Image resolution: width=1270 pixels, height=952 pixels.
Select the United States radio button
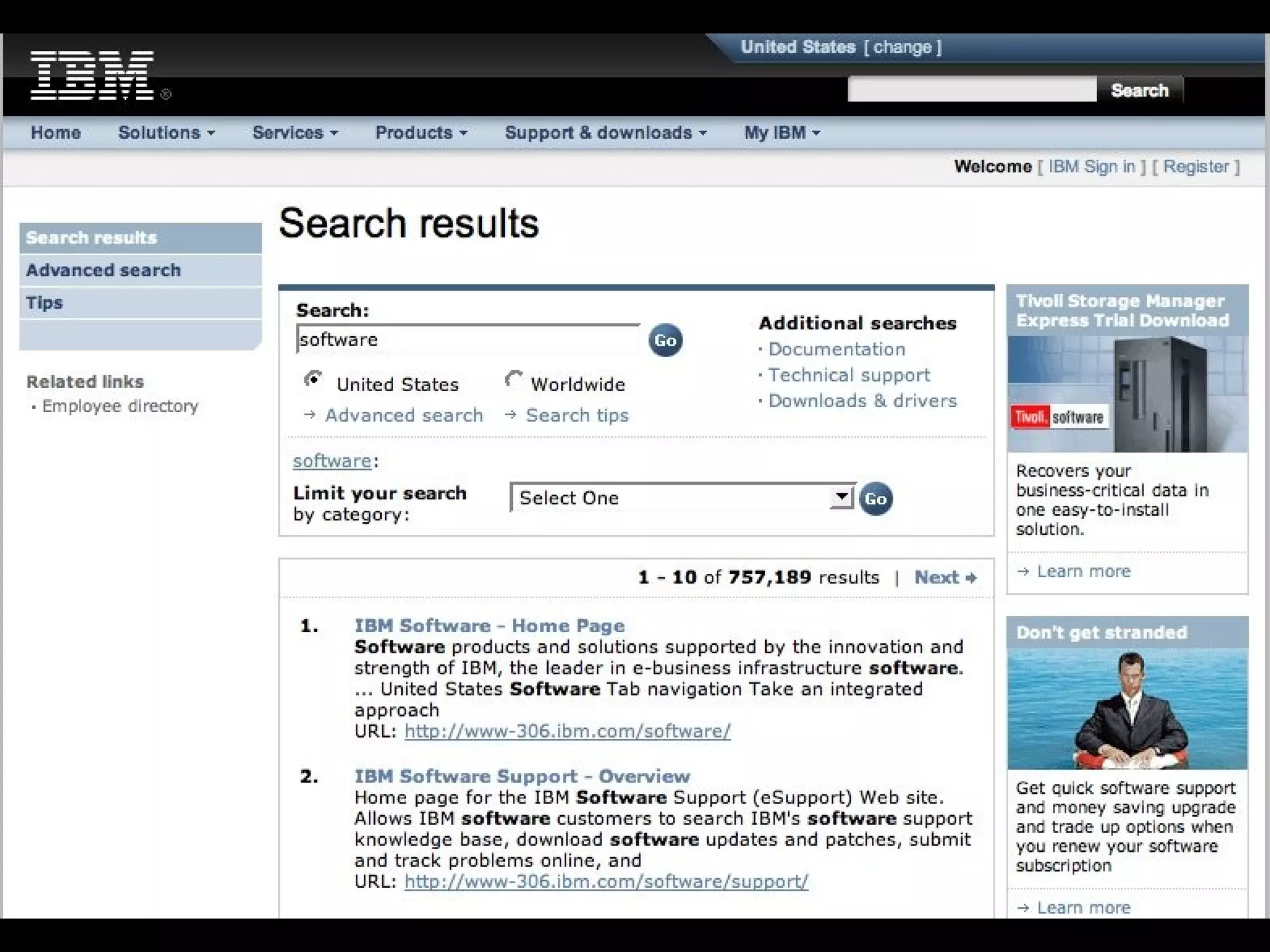[313, 379]
